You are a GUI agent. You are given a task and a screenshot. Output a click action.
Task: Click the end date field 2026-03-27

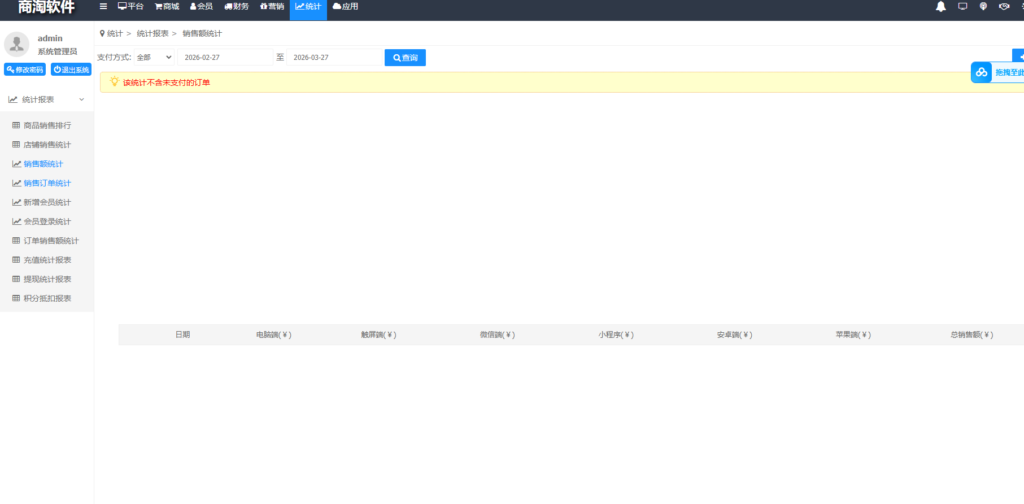tap(336, 58)
